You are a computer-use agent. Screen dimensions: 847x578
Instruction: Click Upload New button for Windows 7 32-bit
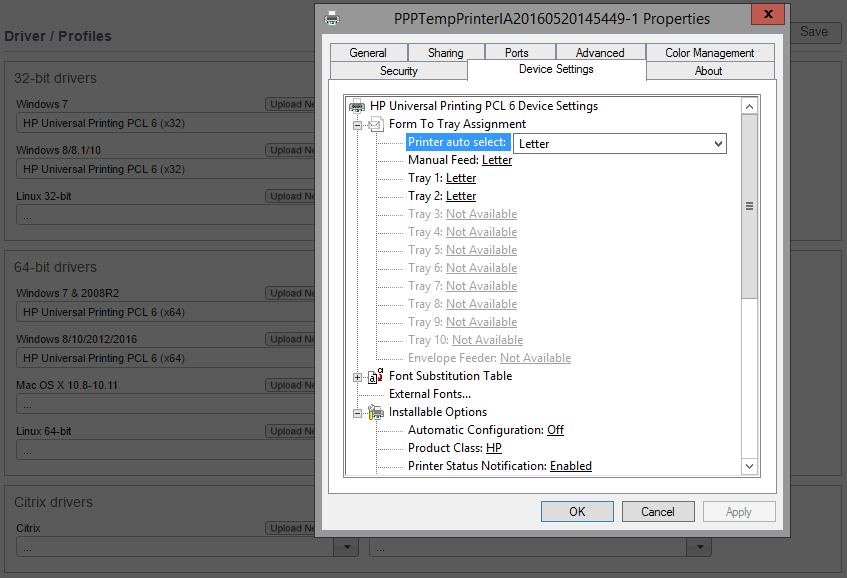point(290,104)
